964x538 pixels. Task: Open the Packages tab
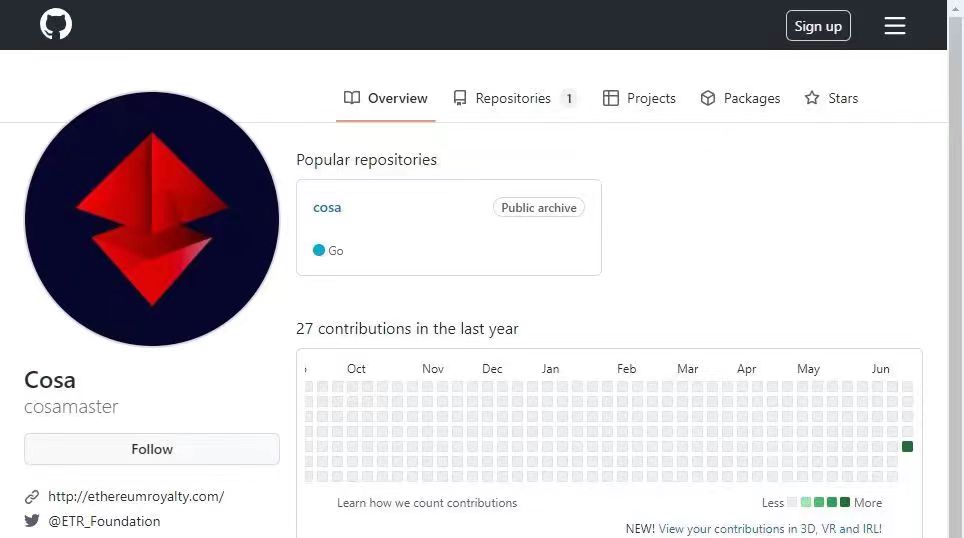pos(751,98)
